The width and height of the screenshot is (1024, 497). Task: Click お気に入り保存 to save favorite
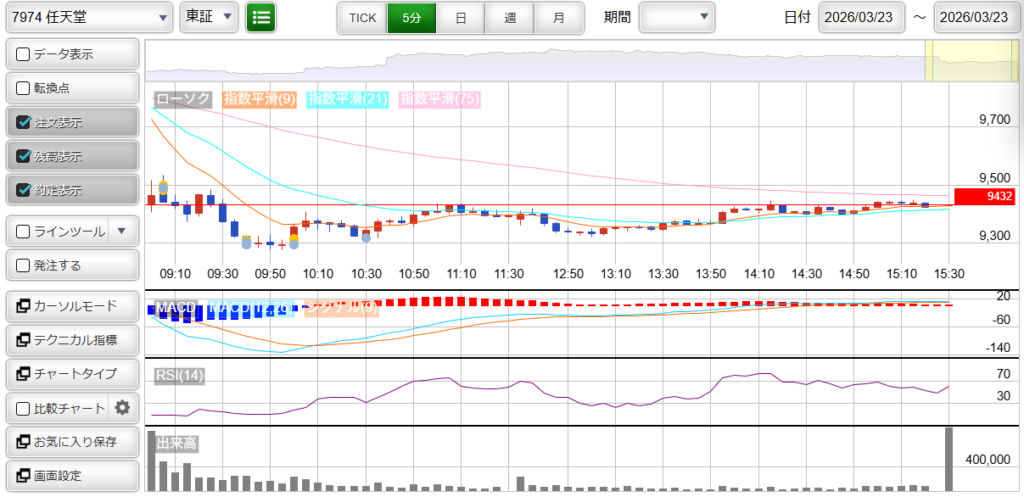pos(71,442)
